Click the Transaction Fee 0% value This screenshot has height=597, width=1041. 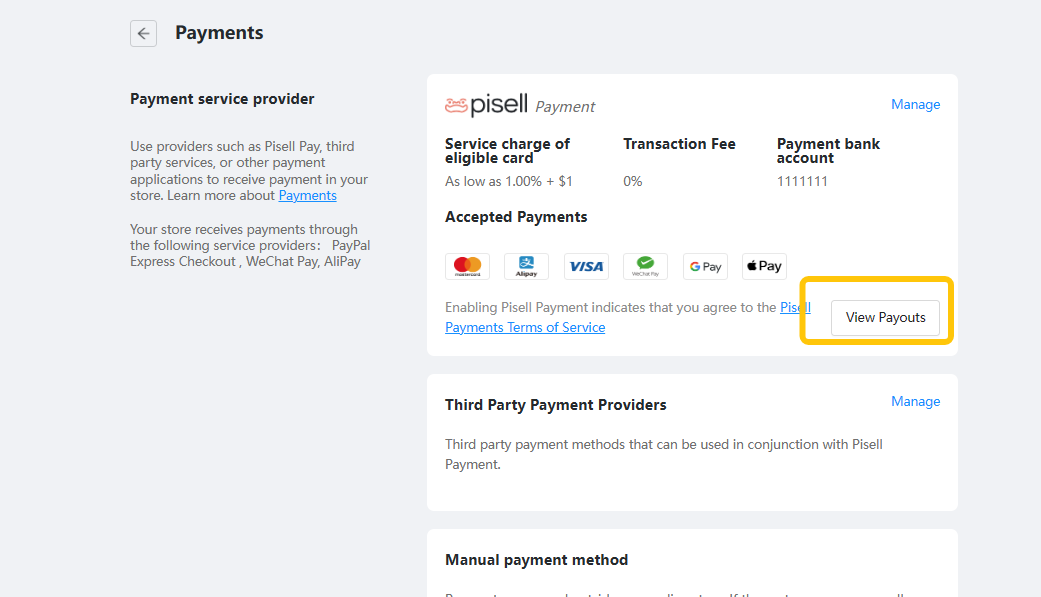point(633,181)
